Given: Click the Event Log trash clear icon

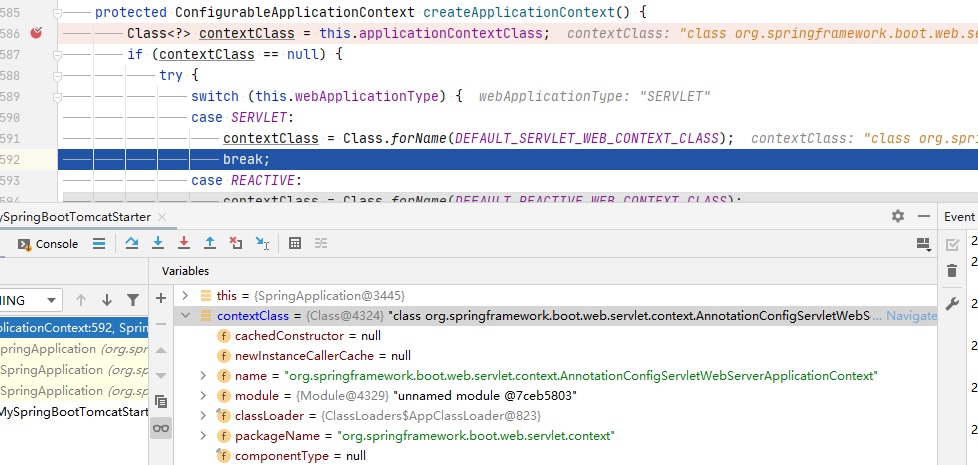Looking at the screenshot, I should [x=952, y=271].
